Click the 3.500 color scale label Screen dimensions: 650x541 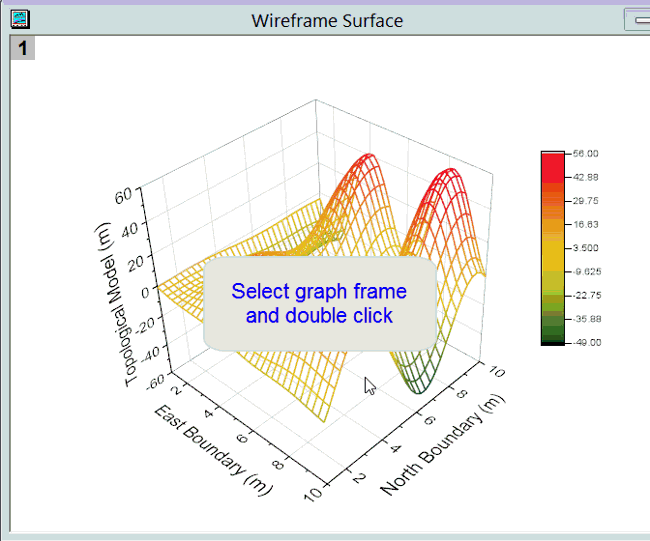coord(586,248)
